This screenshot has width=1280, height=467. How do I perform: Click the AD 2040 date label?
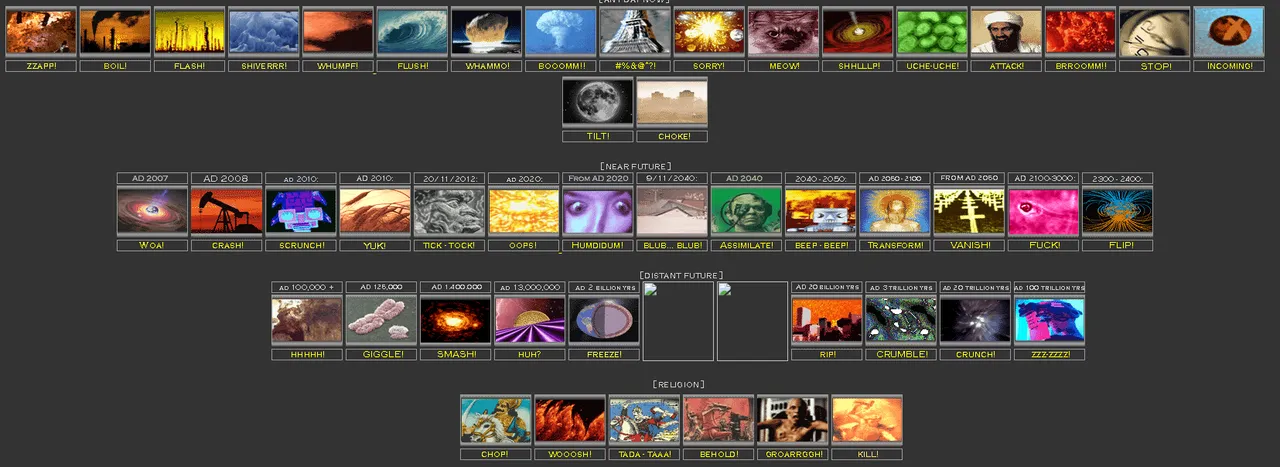(x=746, y=178)
